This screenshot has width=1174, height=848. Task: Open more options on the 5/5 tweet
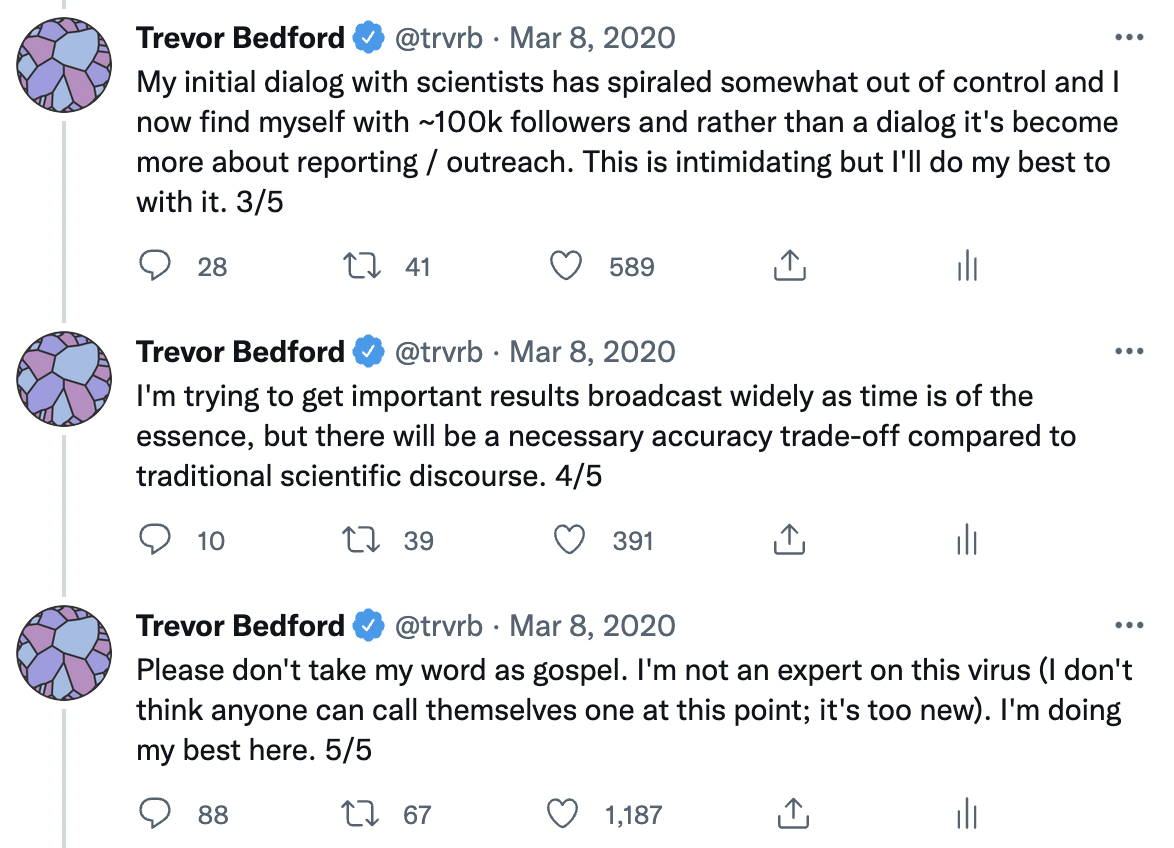(x=1128, y=626)
